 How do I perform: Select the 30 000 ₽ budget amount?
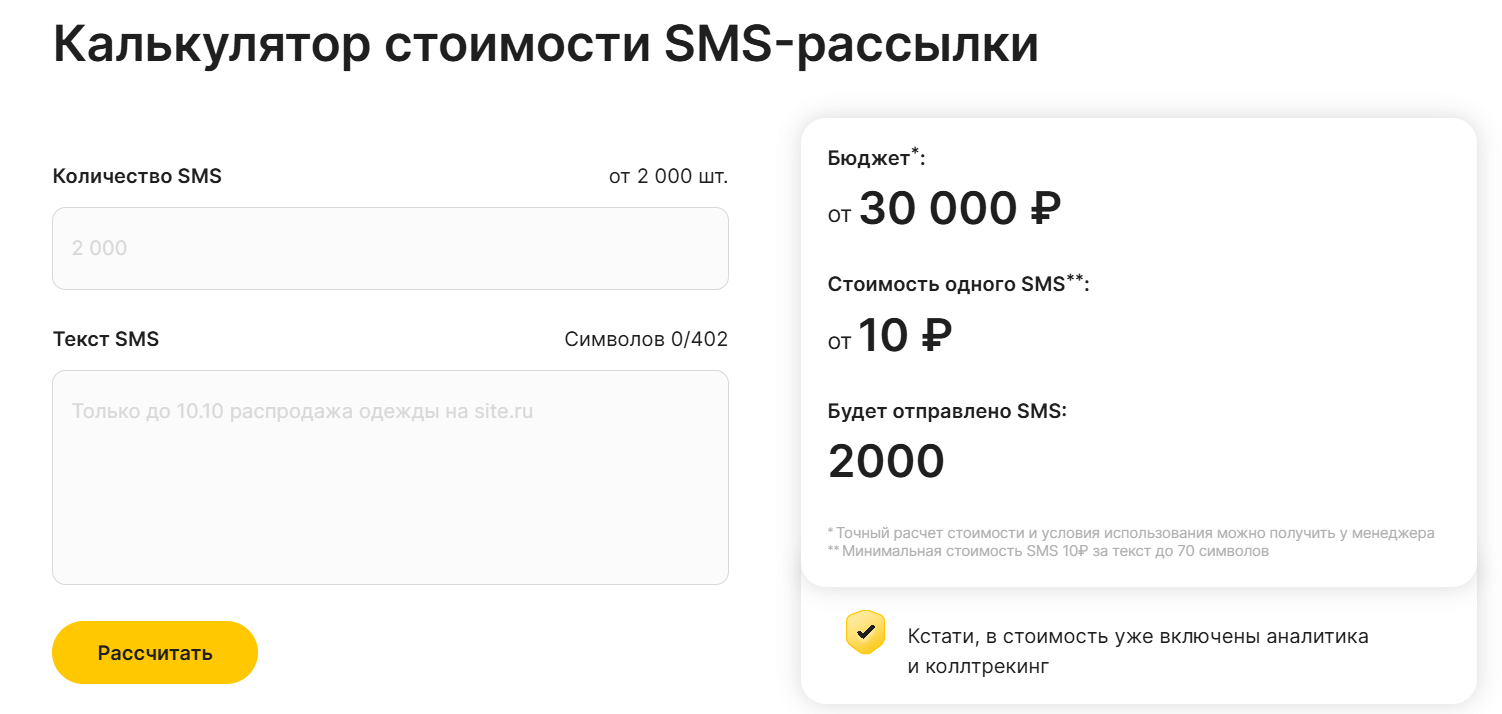pyautogui.click(x=959, y=209)
